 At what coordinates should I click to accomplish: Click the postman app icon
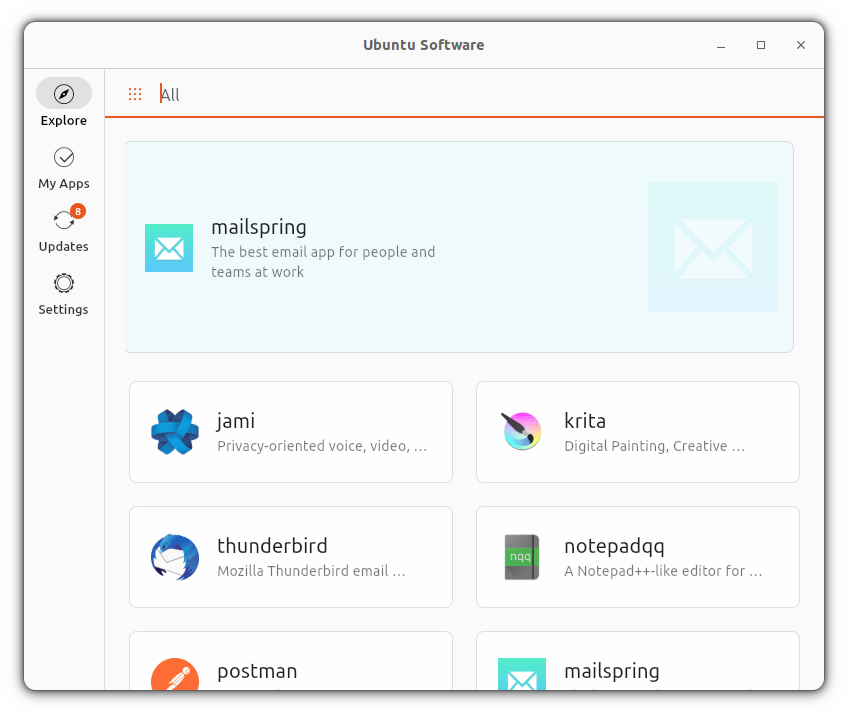pos(175,675)
